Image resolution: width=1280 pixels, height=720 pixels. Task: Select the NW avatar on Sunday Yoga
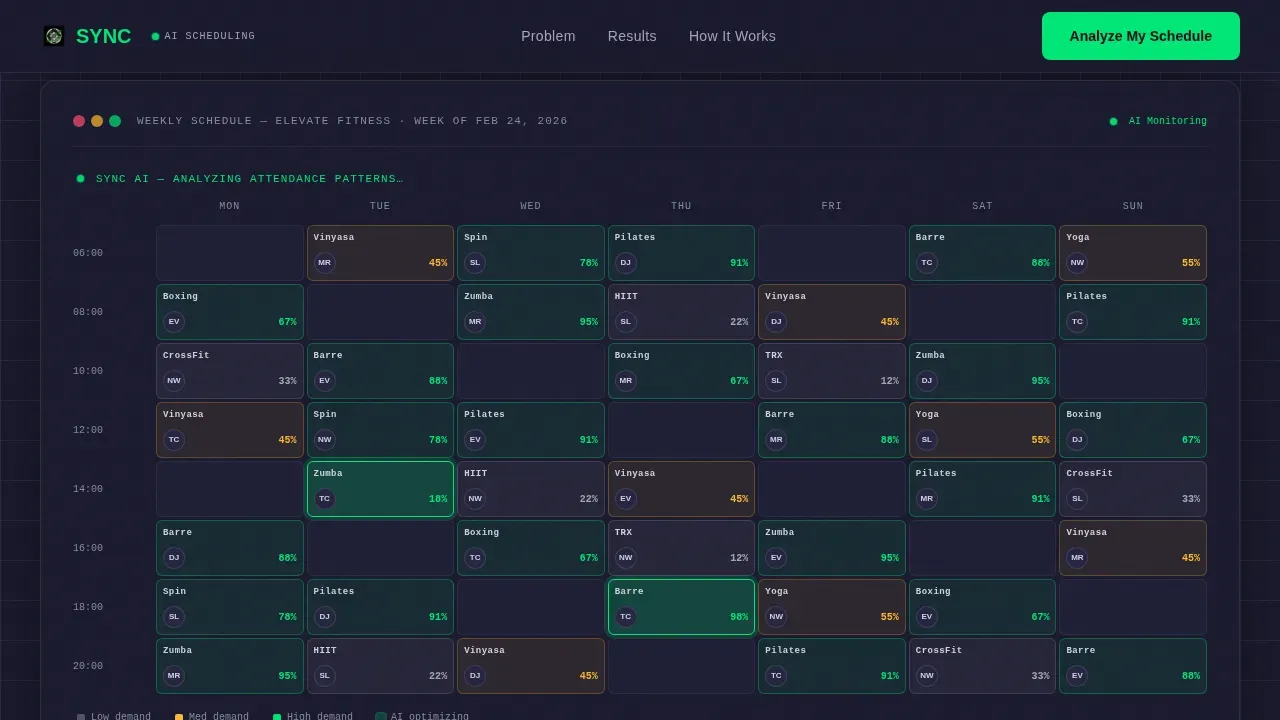click(x=1077, y=263)
